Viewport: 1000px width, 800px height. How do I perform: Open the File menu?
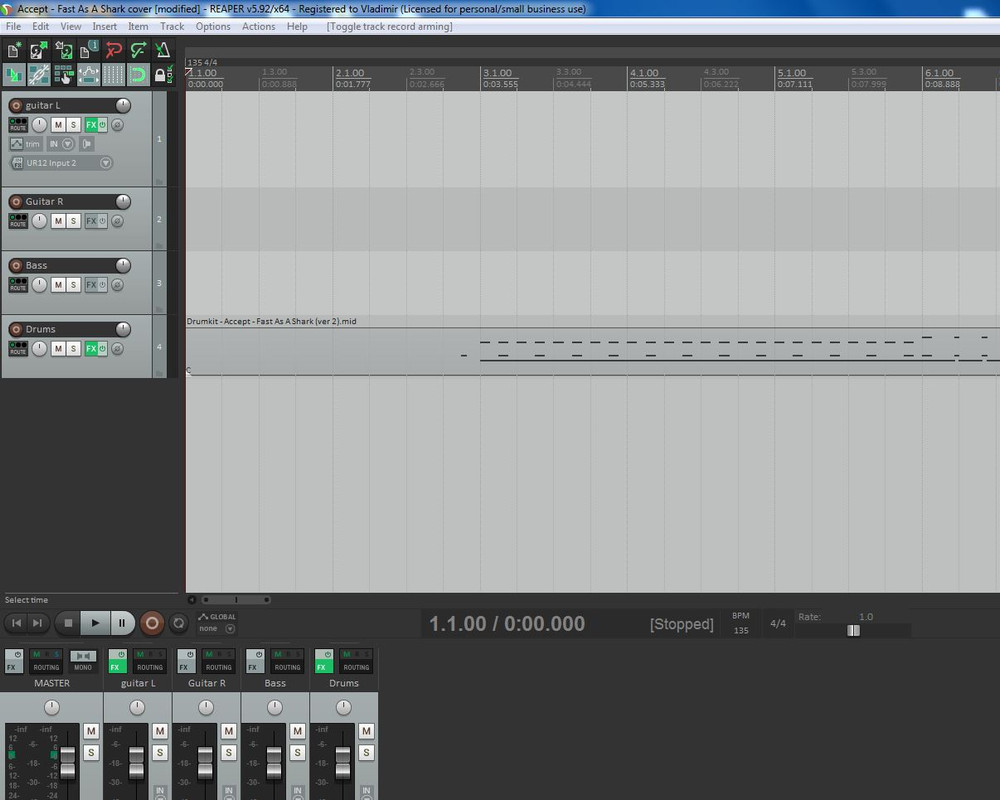click(13, 26)
